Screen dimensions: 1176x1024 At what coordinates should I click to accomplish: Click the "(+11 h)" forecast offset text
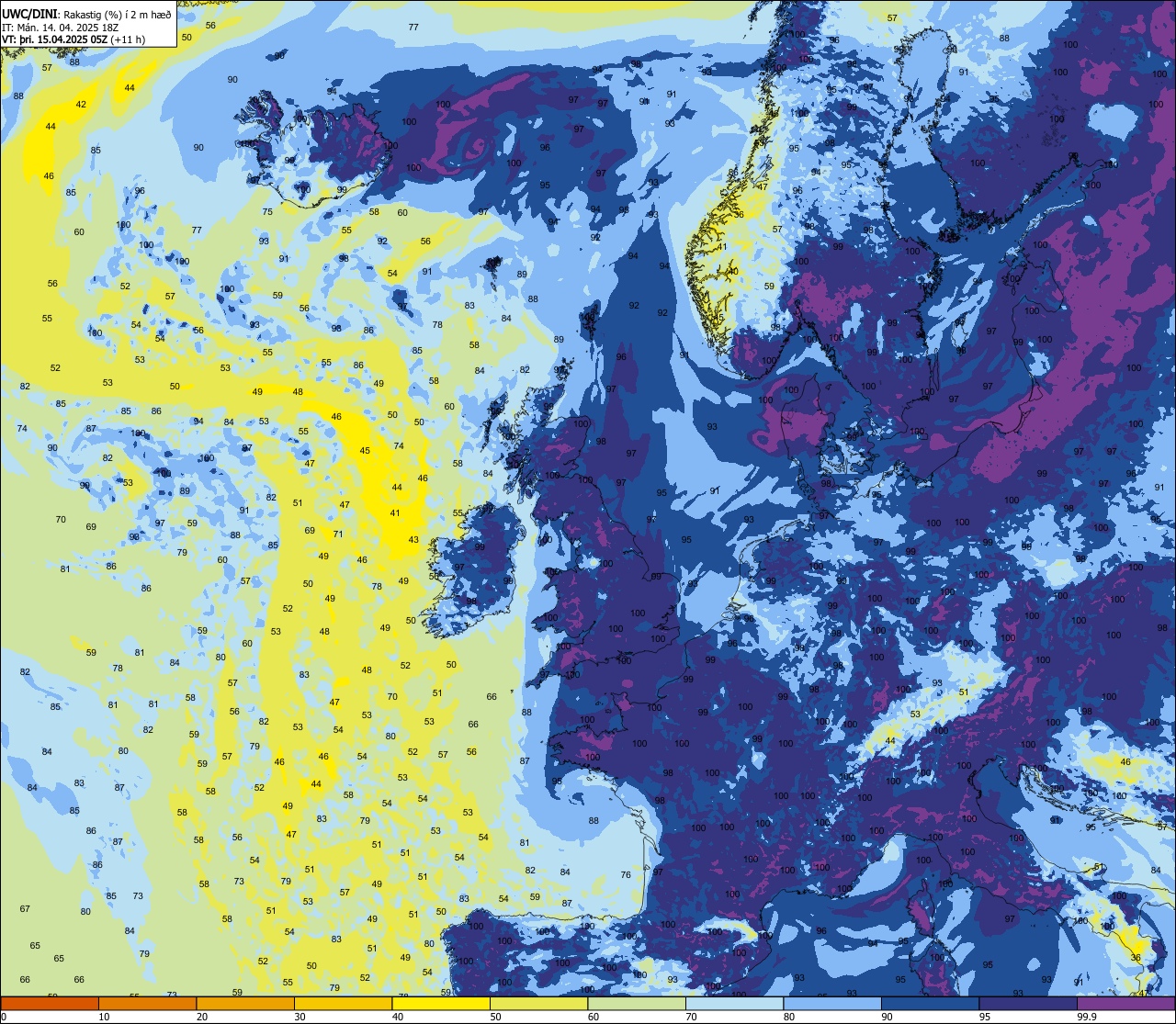click(x=128, y=39)
